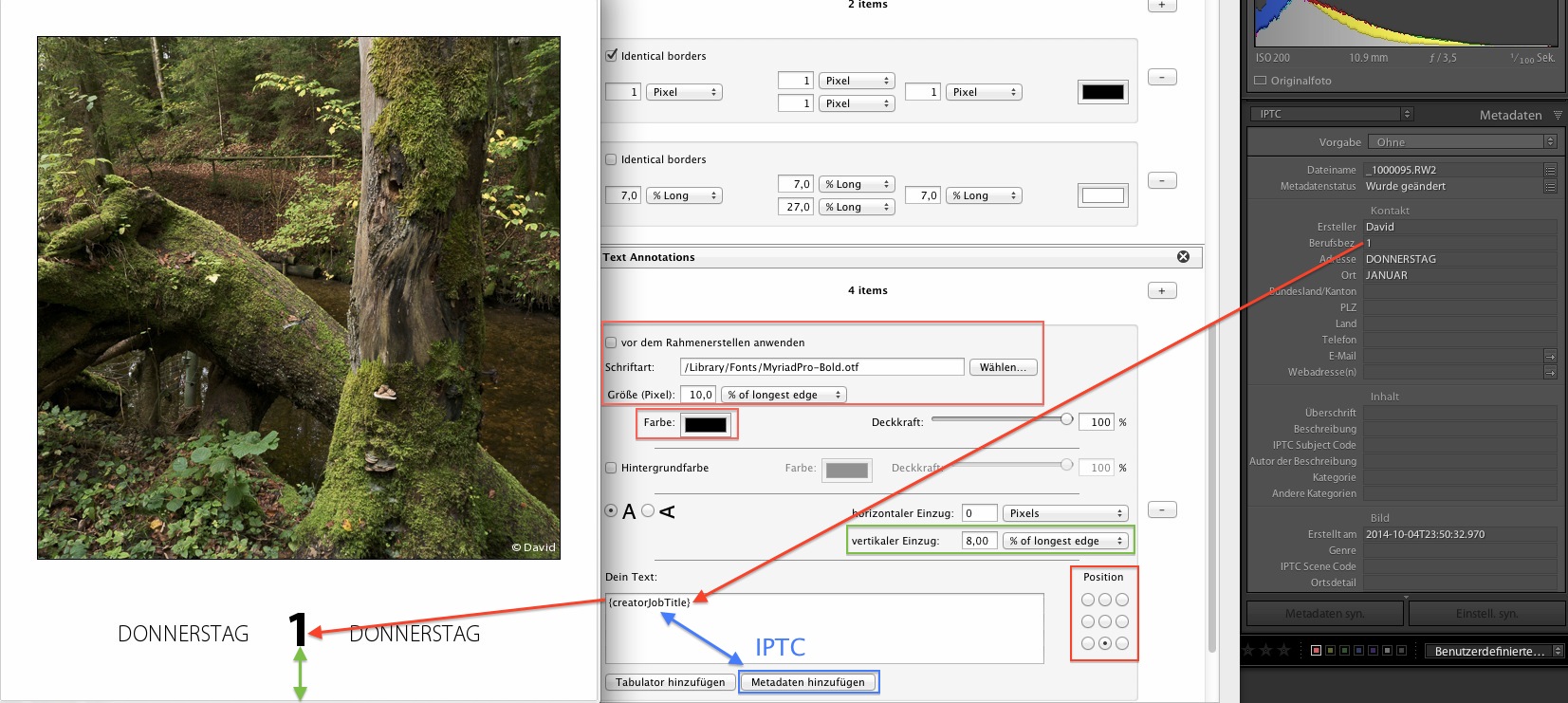1568x703 pixels.
Task: Enable the Hintergrundfarbe checkbox
Action: coord(611,468)
